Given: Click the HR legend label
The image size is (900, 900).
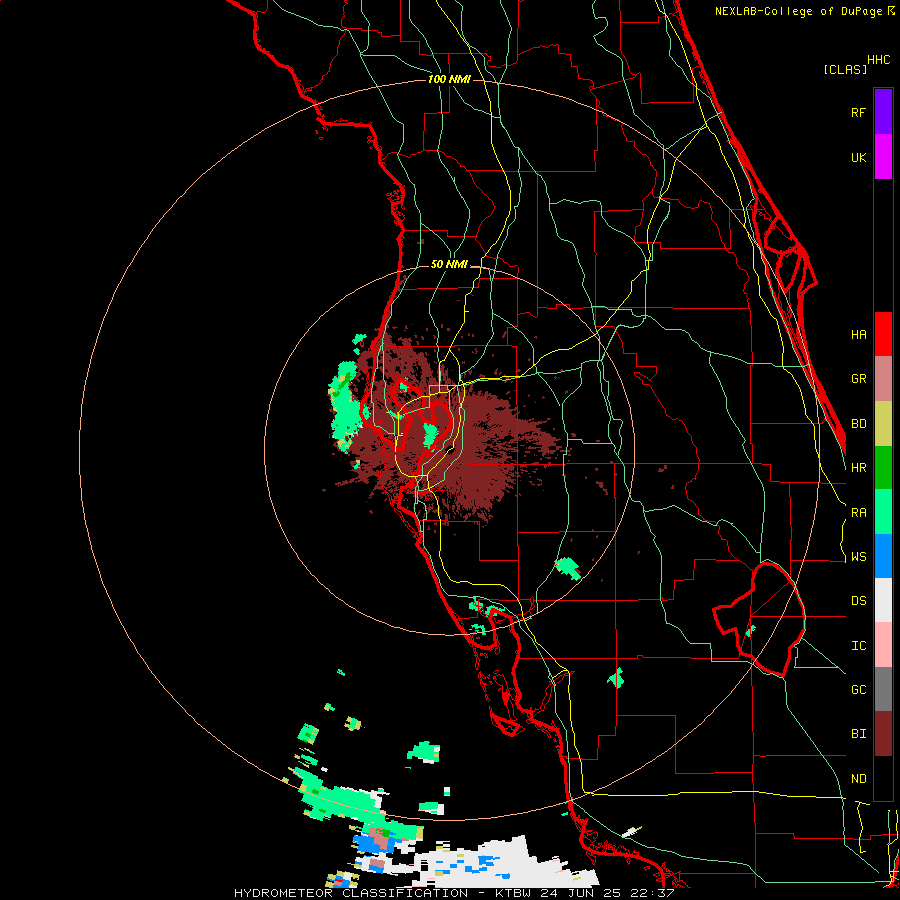Looking at the screenshot, I should pyautogui.click(x=858, y=468).
